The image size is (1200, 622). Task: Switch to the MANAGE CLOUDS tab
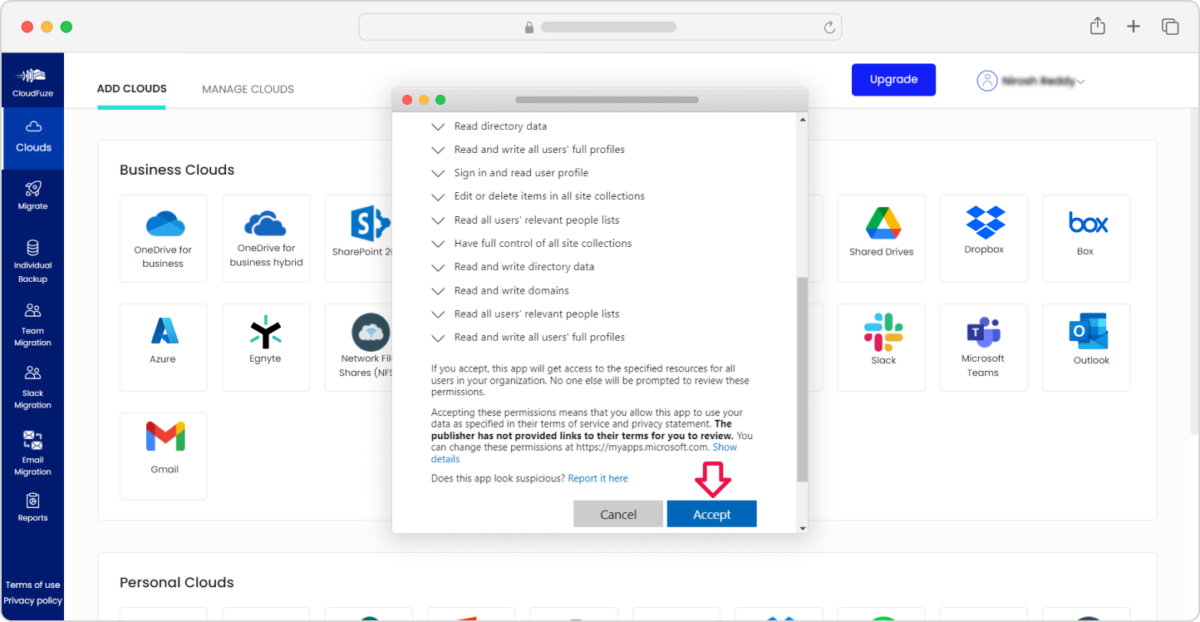[x=247, y=89]
